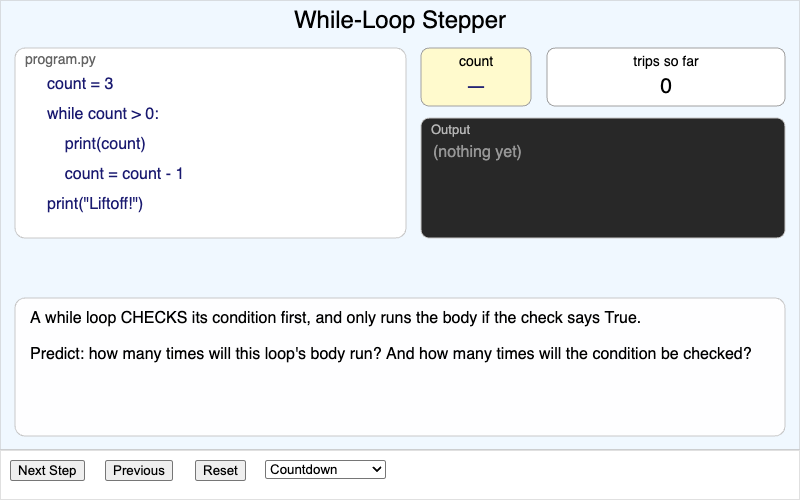The height and width of the screenshot is (502, 800).
Task: Go back with the Previous button
Action: [139, 470]
